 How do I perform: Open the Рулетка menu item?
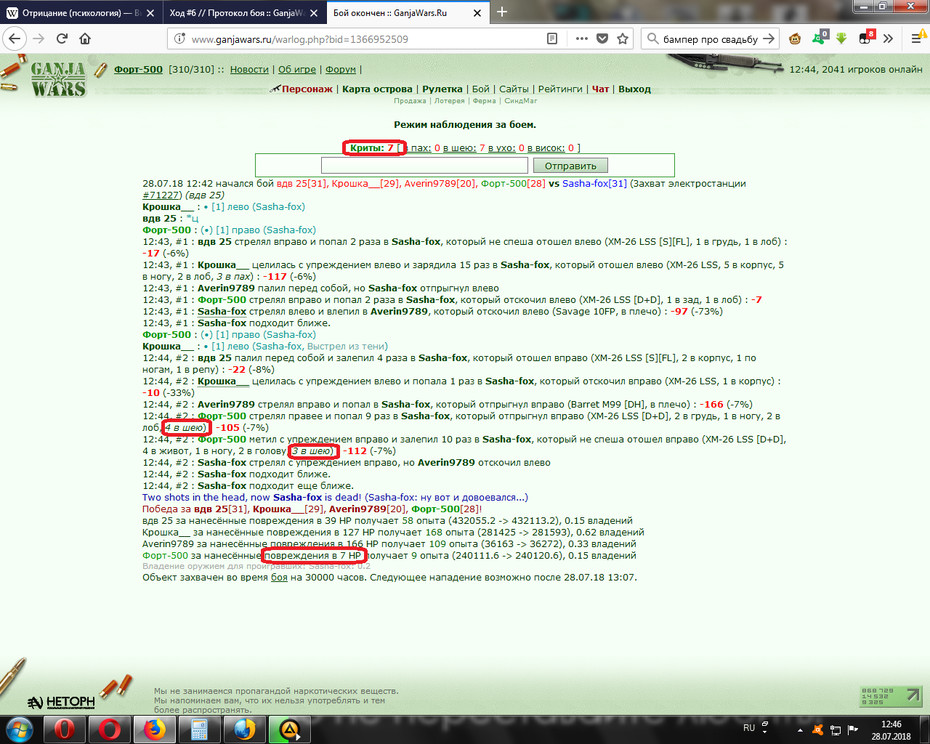tap(442, 89)
